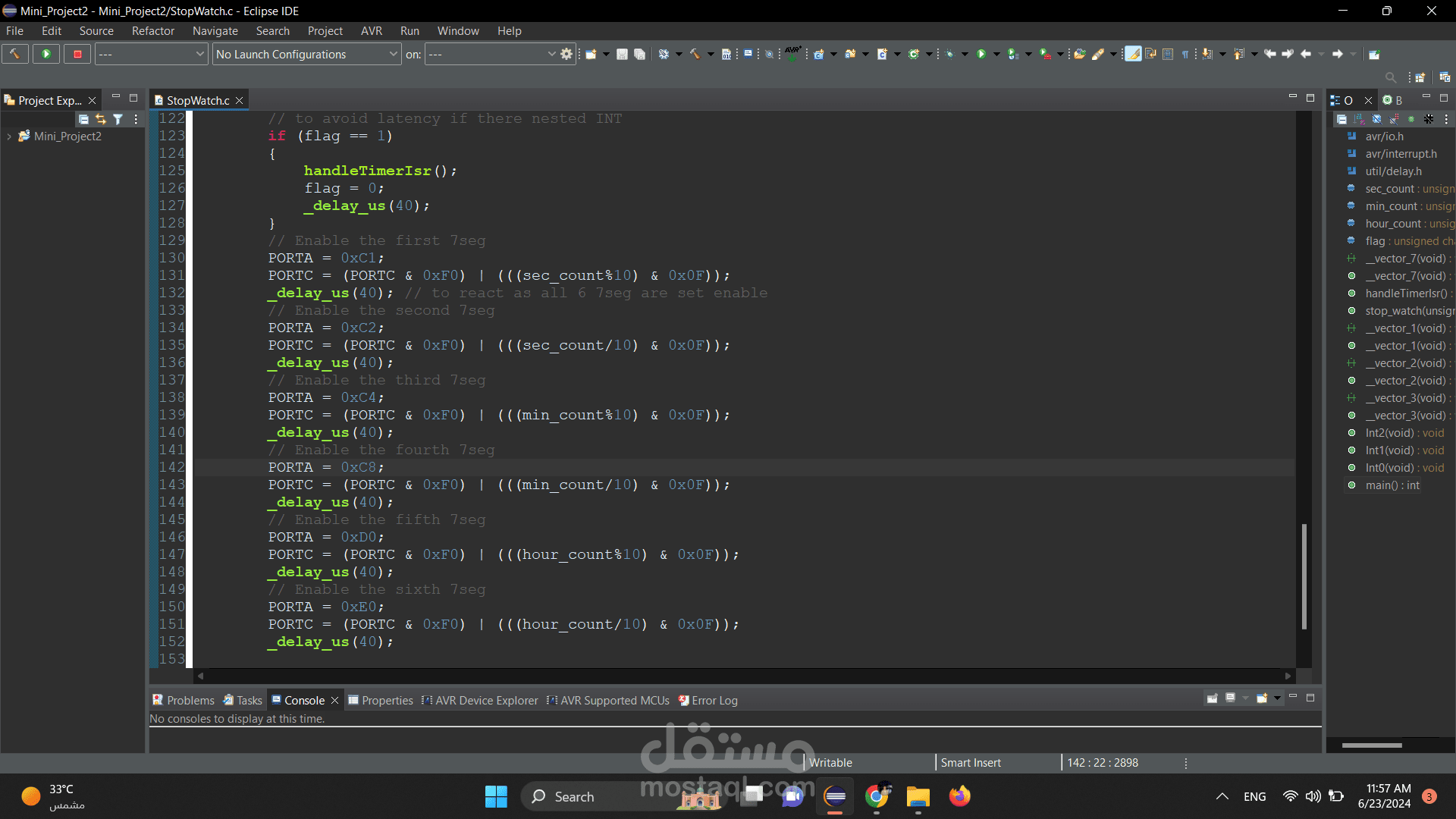This screenshot has width=1456, height=819.
Task: Open the AVR menu
Action: 371,31
